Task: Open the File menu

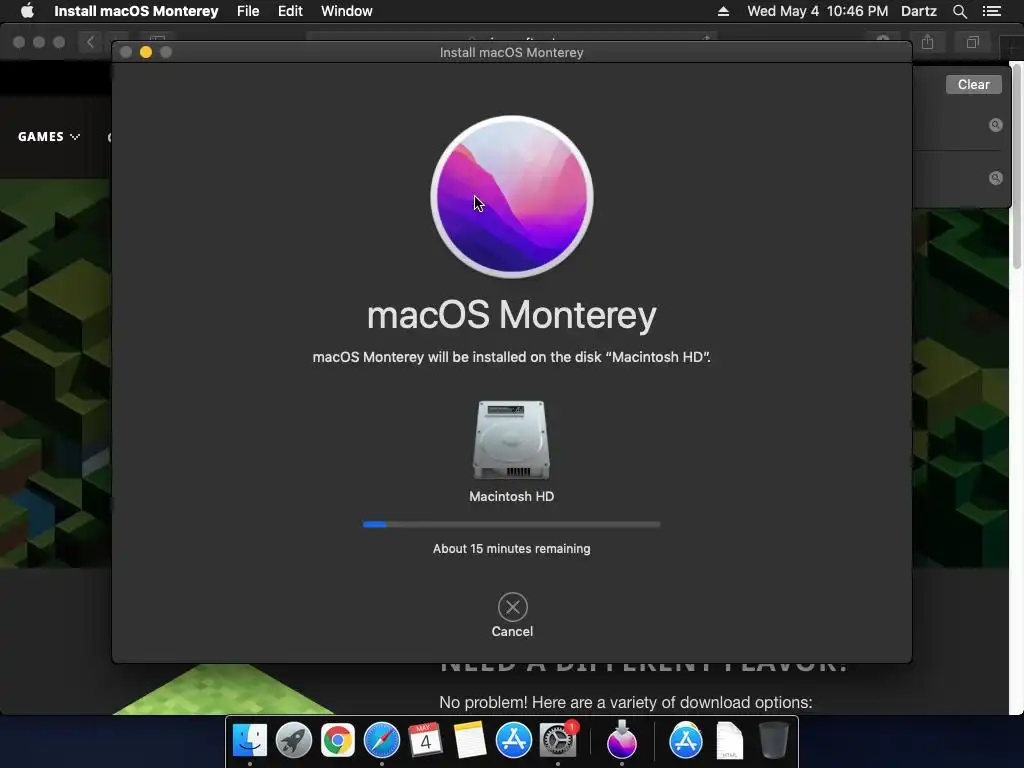Action: tap(248, 11)
